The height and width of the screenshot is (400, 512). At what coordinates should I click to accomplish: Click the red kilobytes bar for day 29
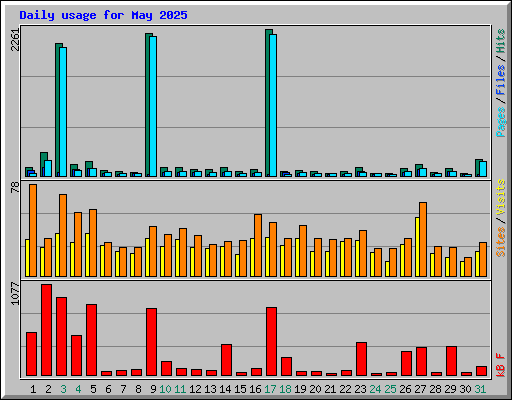pyautogui.click(x=452, y=361)
